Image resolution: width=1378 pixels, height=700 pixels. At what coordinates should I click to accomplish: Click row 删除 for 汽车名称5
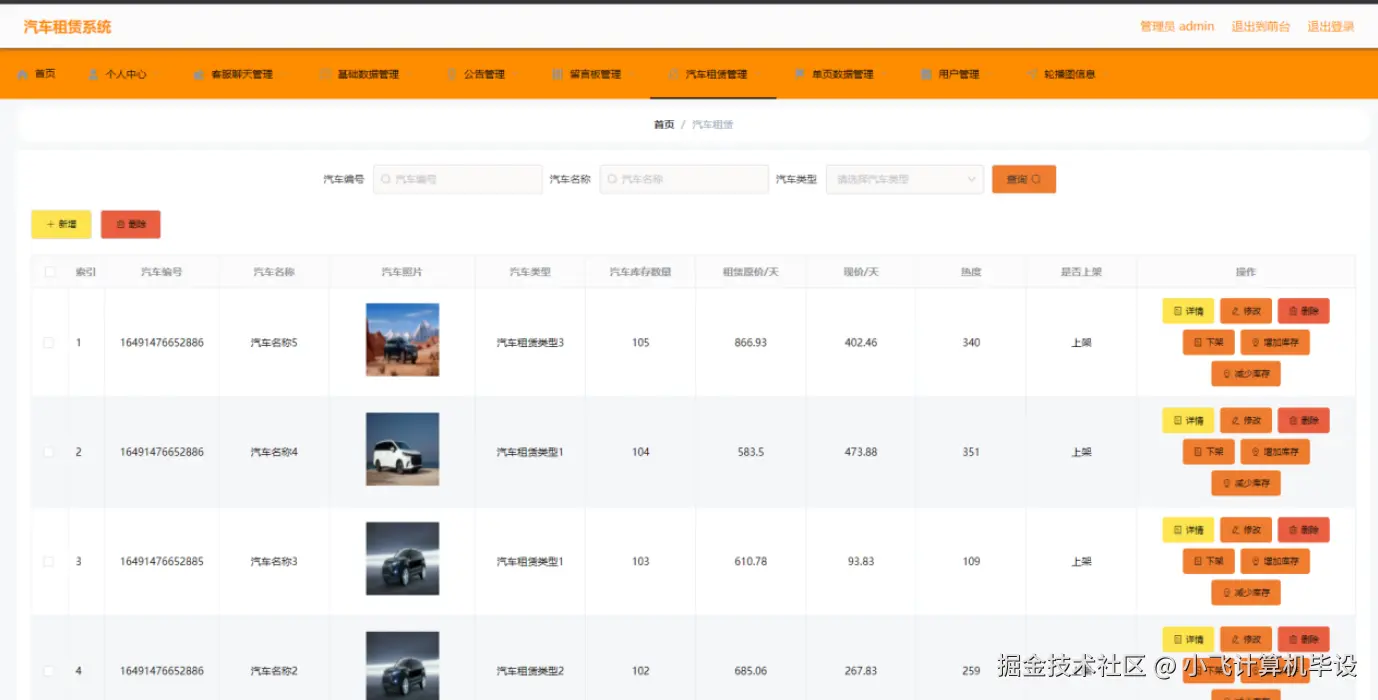click(1304, 311)
